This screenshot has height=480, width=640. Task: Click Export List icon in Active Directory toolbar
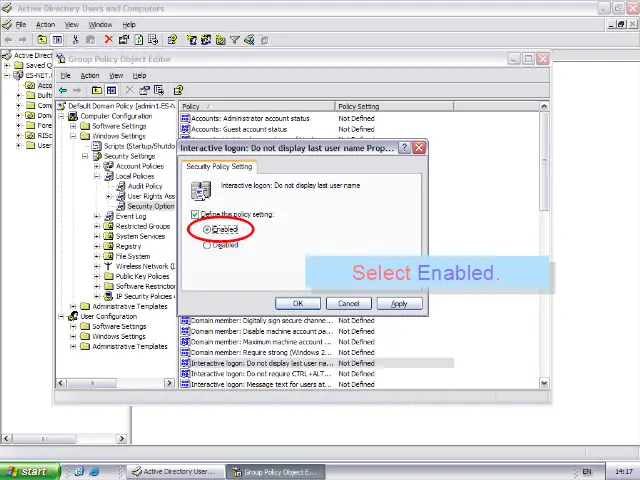click(x=153, y=40)
